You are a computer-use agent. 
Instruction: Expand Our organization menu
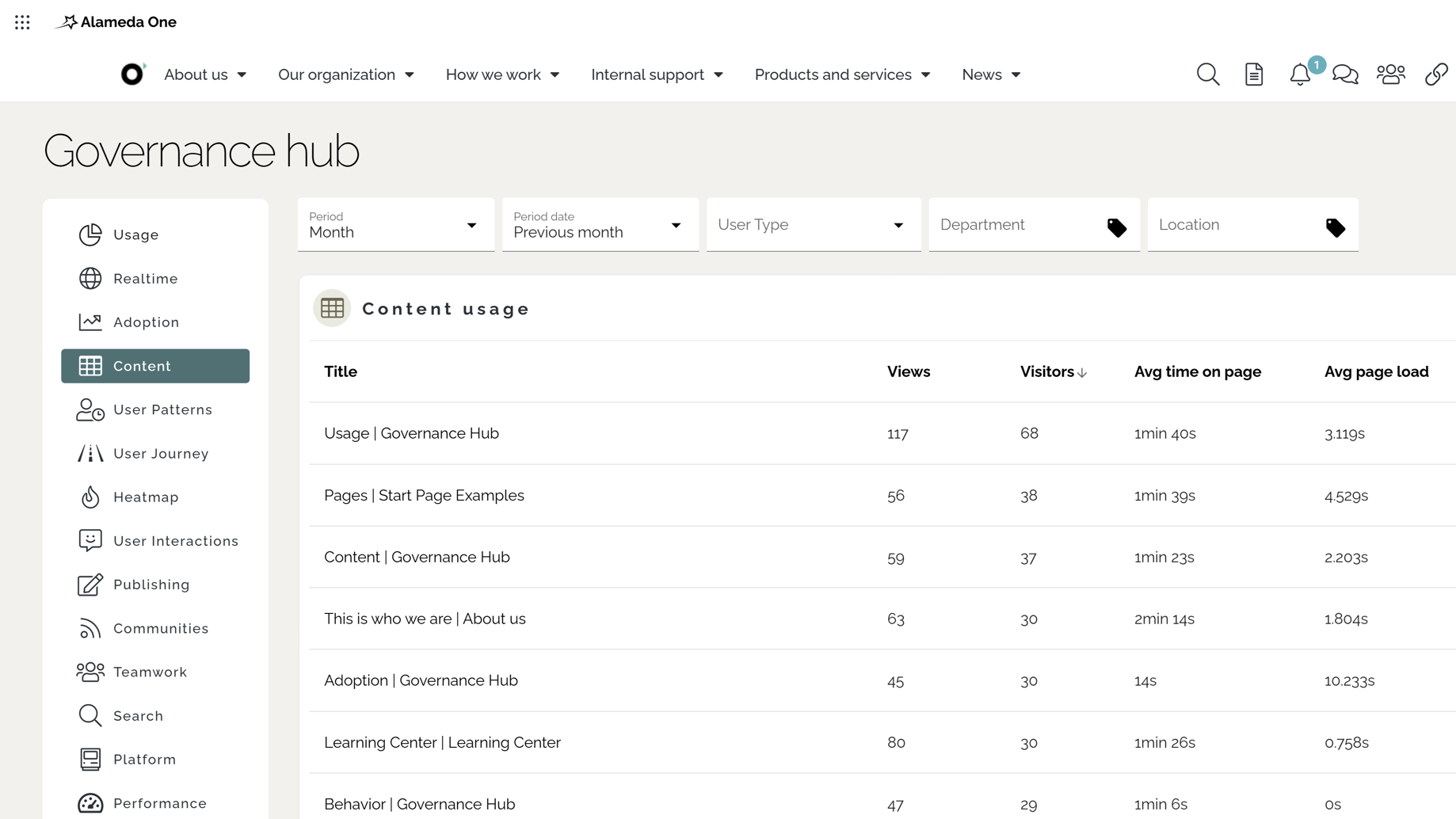pyautogui.click(x=346, y=74)
